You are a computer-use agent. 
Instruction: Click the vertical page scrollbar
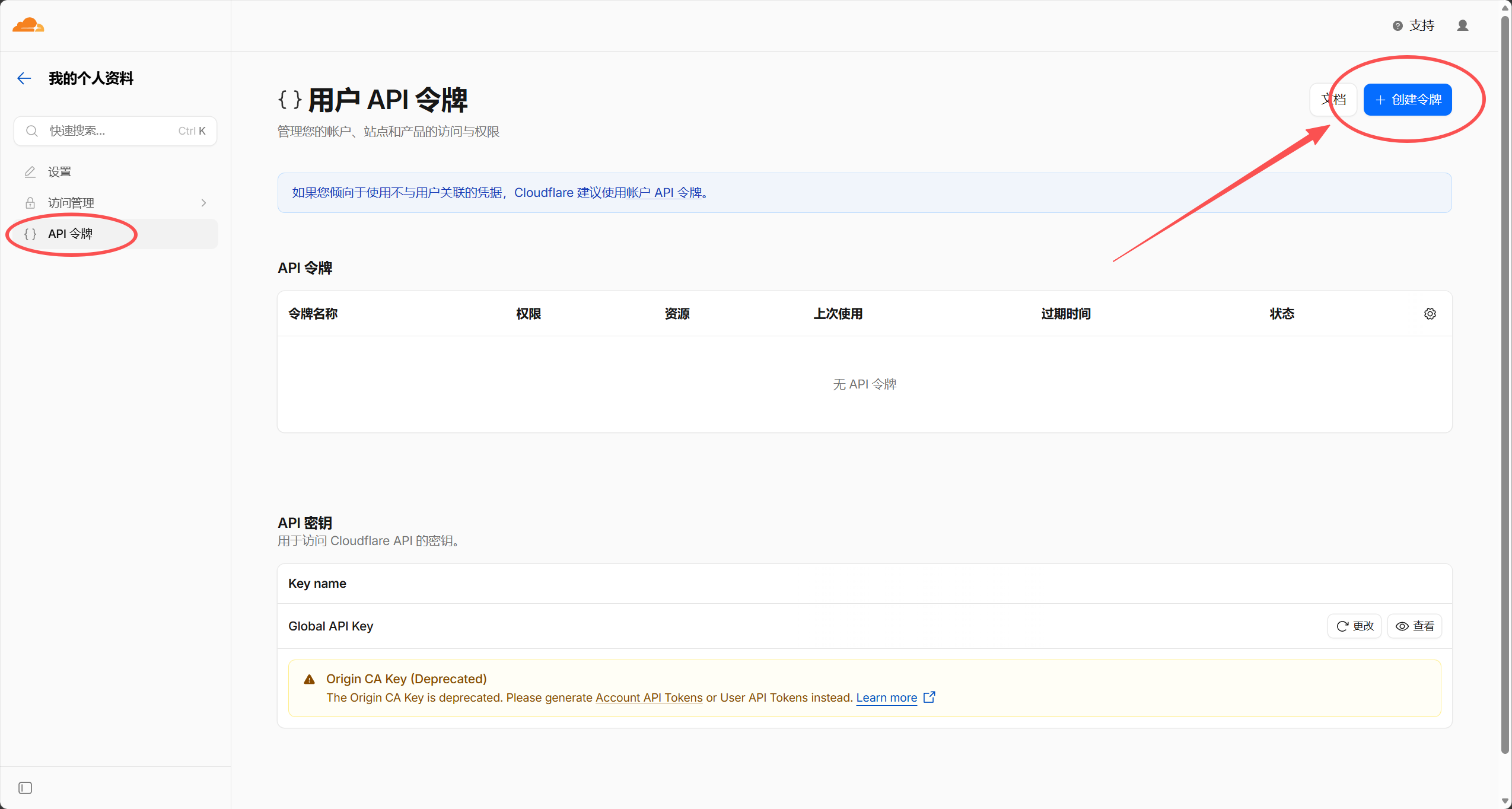click(1505, 386)
